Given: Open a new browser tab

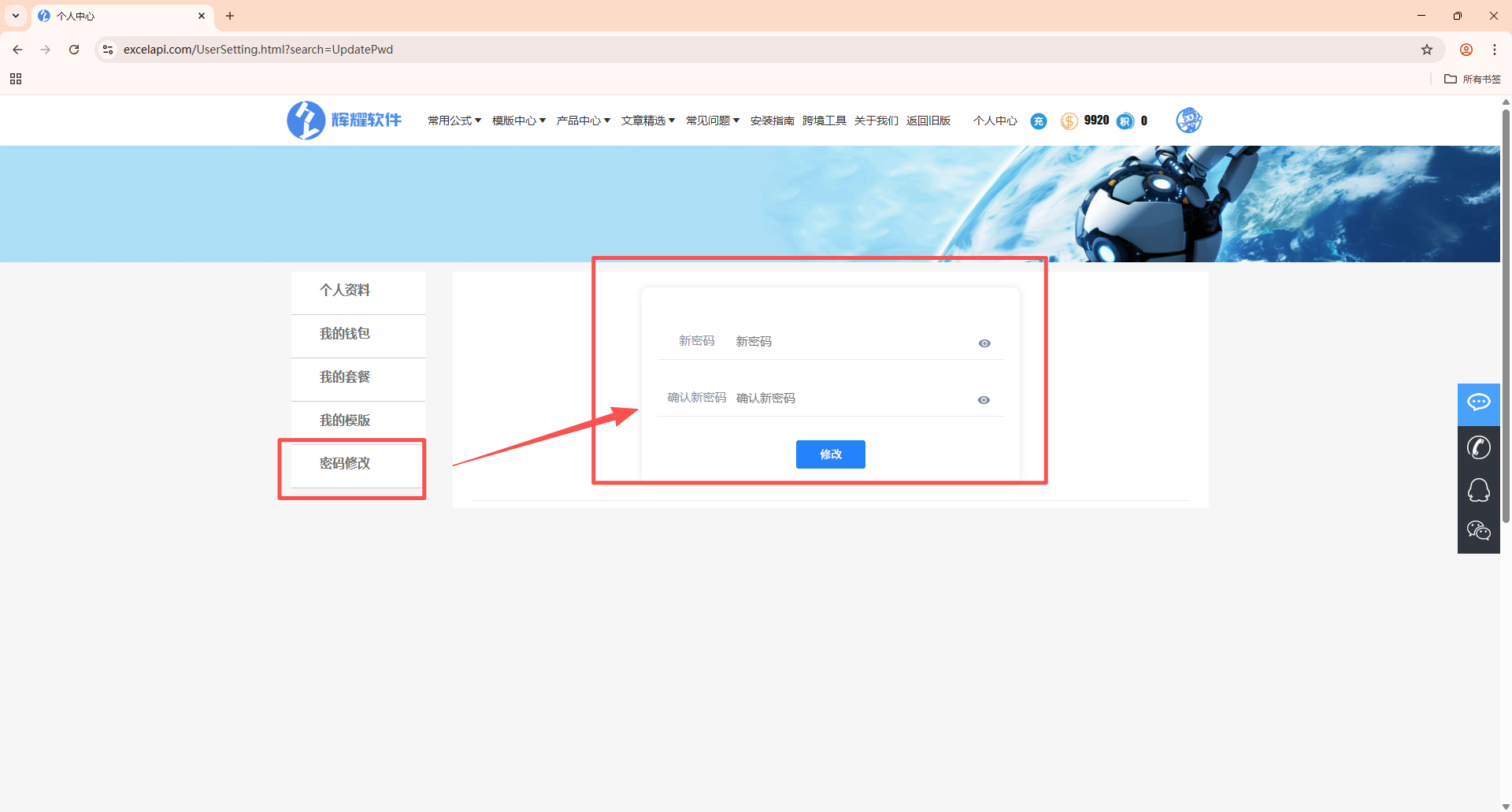Looking at the screenshot, I should [x=230, y=16].
